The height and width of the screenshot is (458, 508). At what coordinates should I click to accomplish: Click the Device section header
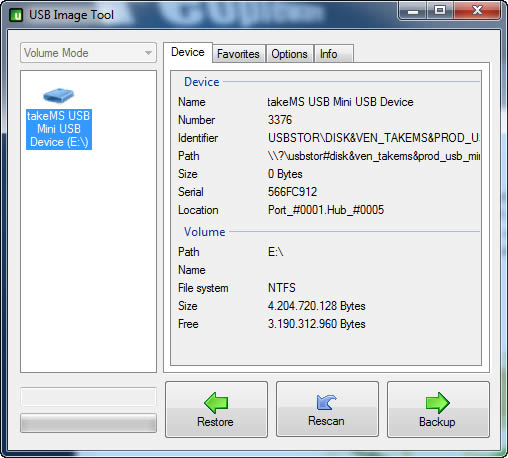point(202,82)
